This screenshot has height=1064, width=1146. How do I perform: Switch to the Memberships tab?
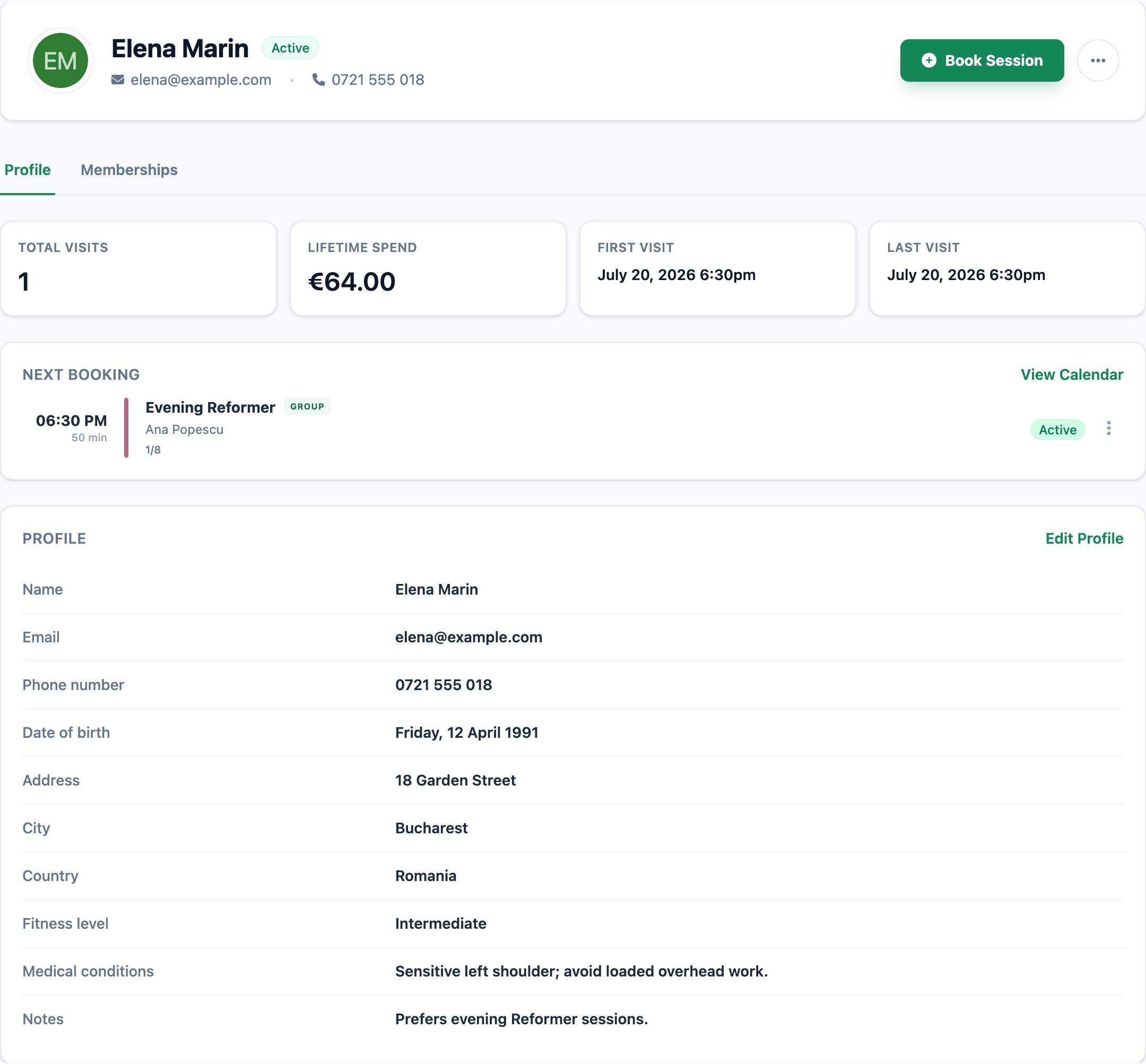click(x=129, y=170)
